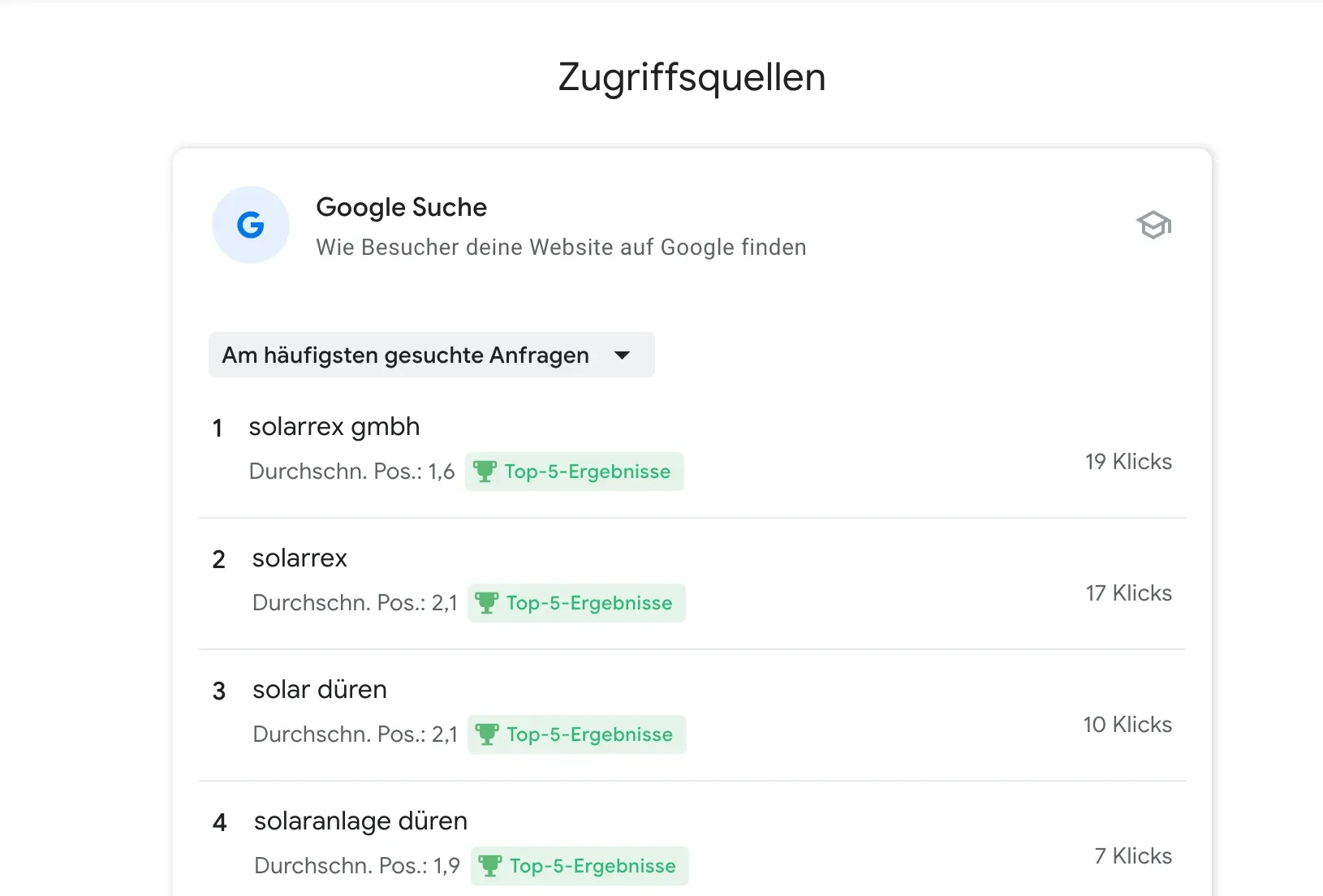Image resolution: width=1323 pixels, height=896 pixels.
Task: Click the dropdown triangle next to 'Anfragen'
Action: pyautogui.click(x=622, y=355)
